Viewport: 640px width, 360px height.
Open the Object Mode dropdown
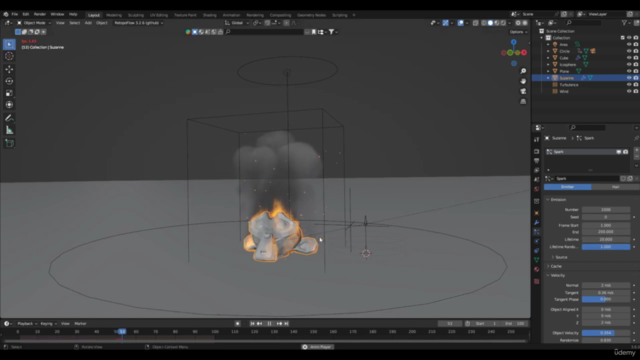34,23
